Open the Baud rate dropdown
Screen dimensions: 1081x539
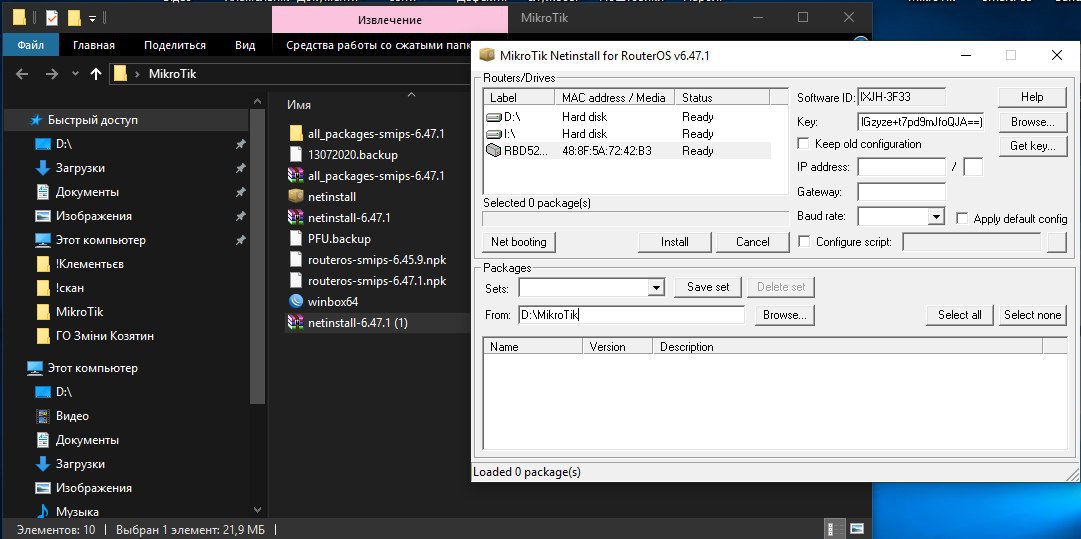click(936, 216)
